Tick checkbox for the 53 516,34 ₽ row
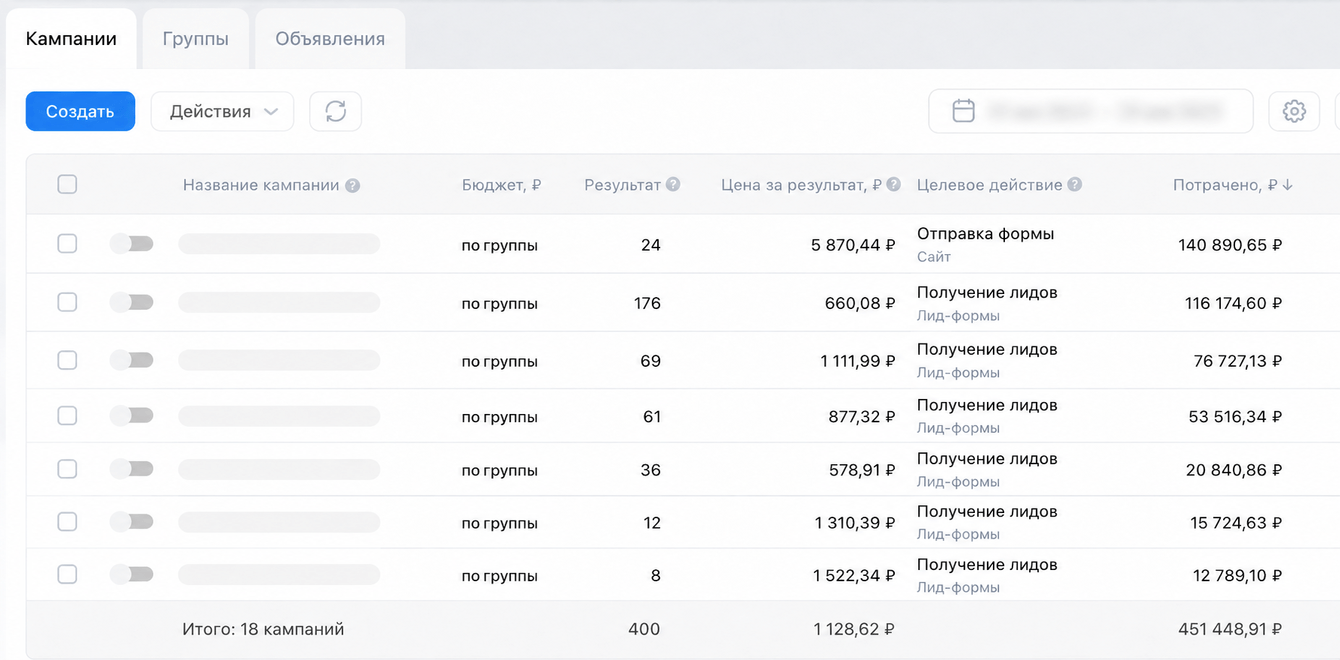 67,416
